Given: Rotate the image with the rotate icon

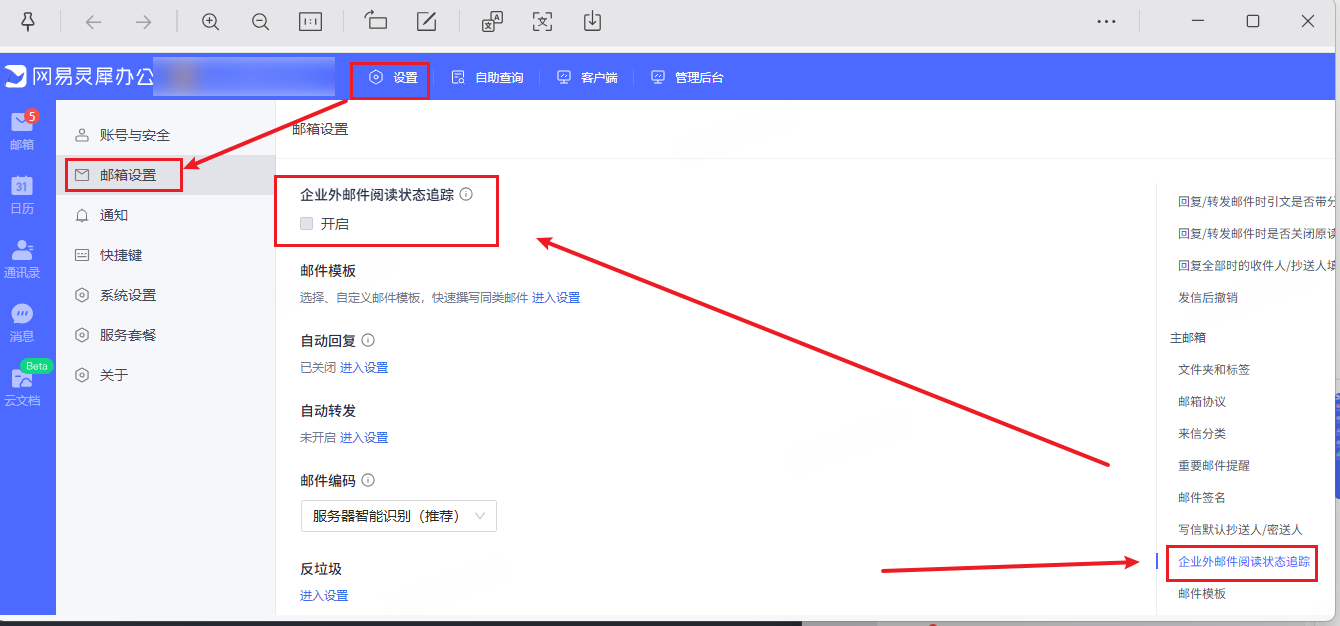Looking at the screenshot, I should point(376,21).
